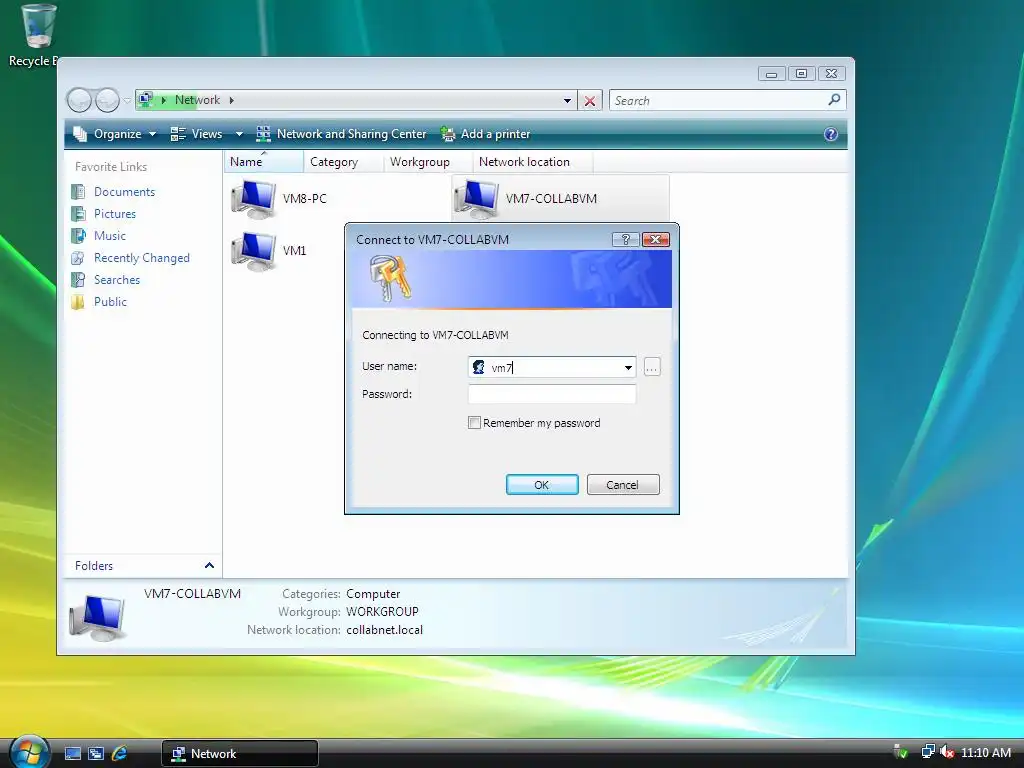Go back with the Explorer Back arrow
1024x768 pixels.
click(79, 100)
